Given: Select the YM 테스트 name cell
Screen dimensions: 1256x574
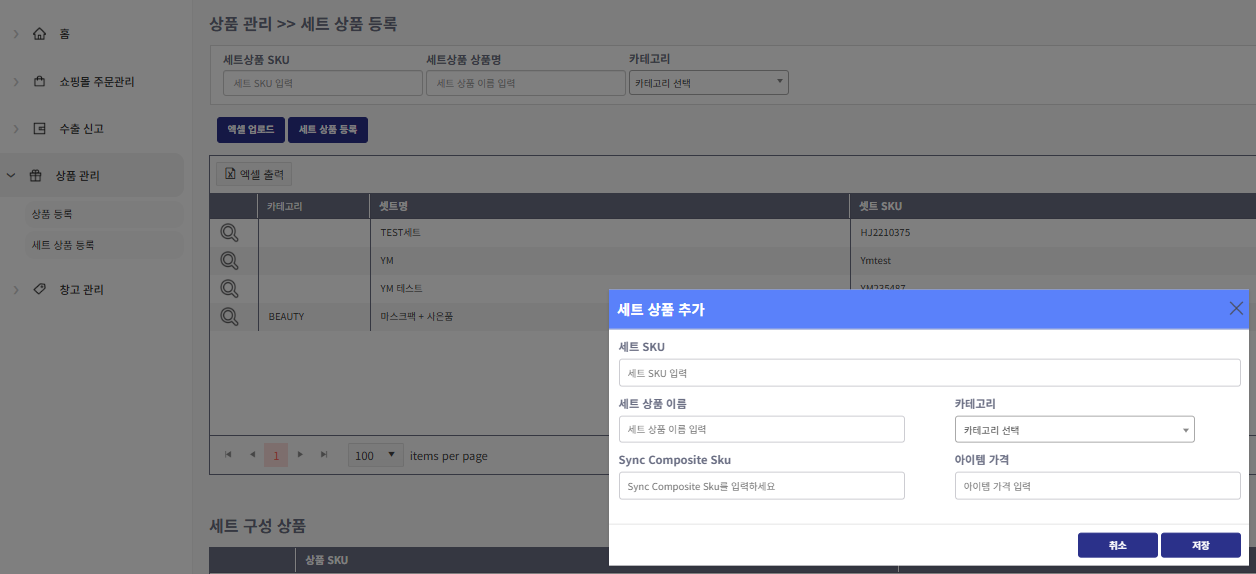Looking at the screenshot, I should pos(609,289).
